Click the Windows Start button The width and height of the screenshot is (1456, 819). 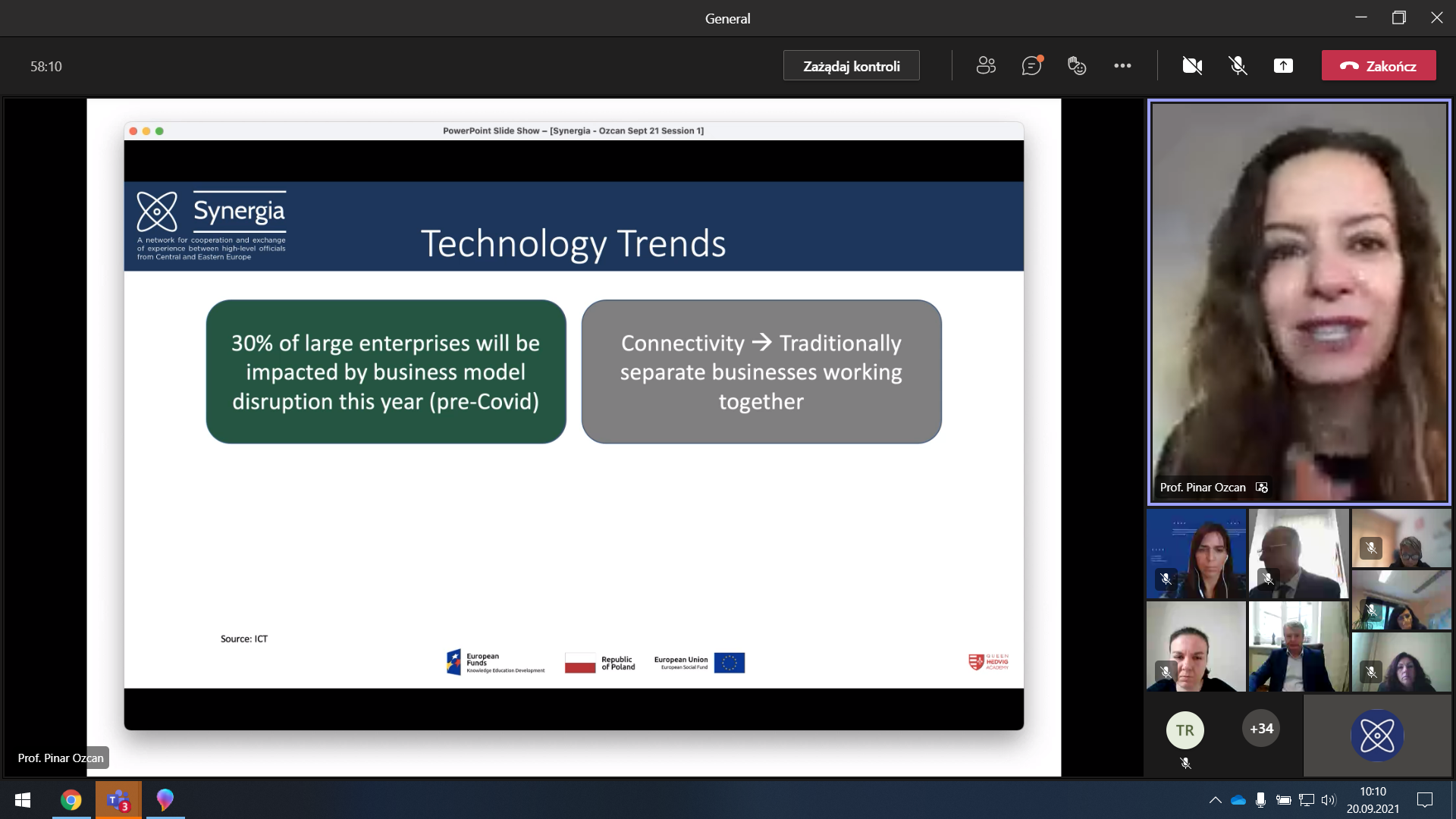tap(23, 800)
